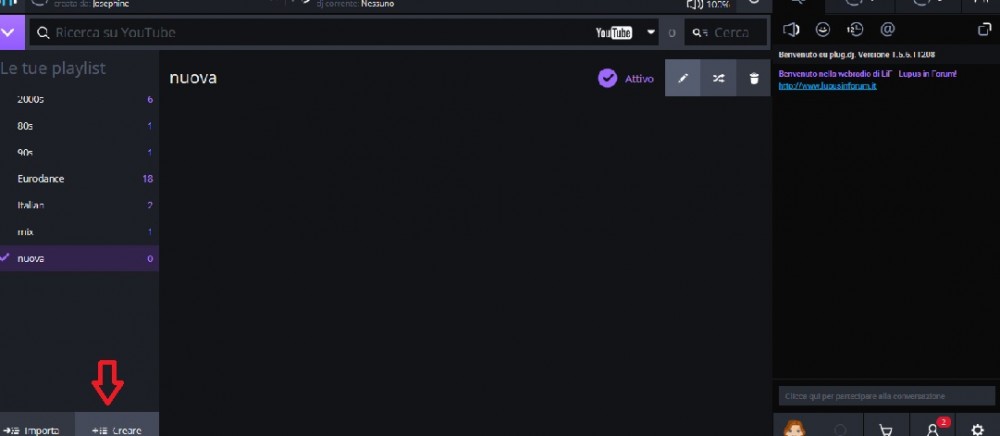Image resolution: width=1000 pixels, height=436 pixels.
Task: Open mentions with the @ icon
Action: point(887,29)
